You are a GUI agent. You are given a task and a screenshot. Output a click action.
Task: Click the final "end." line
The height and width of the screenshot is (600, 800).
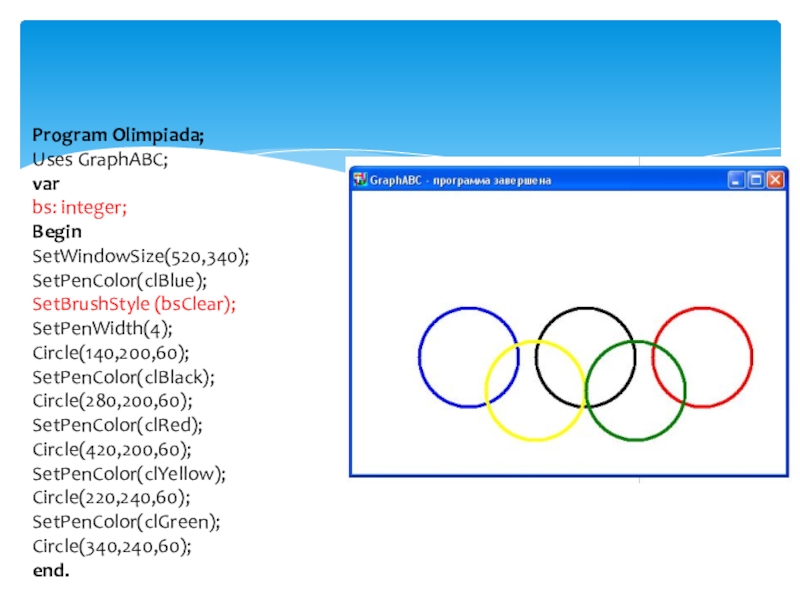[51, 570]
